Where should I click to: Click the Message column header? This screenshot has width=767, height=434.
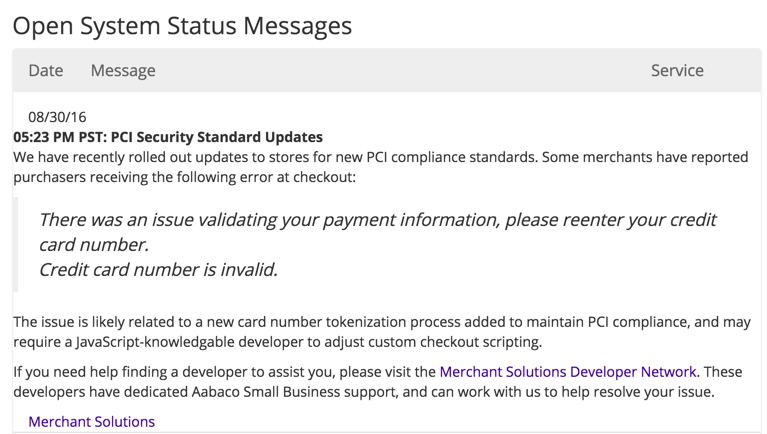(x=123, y=70)
